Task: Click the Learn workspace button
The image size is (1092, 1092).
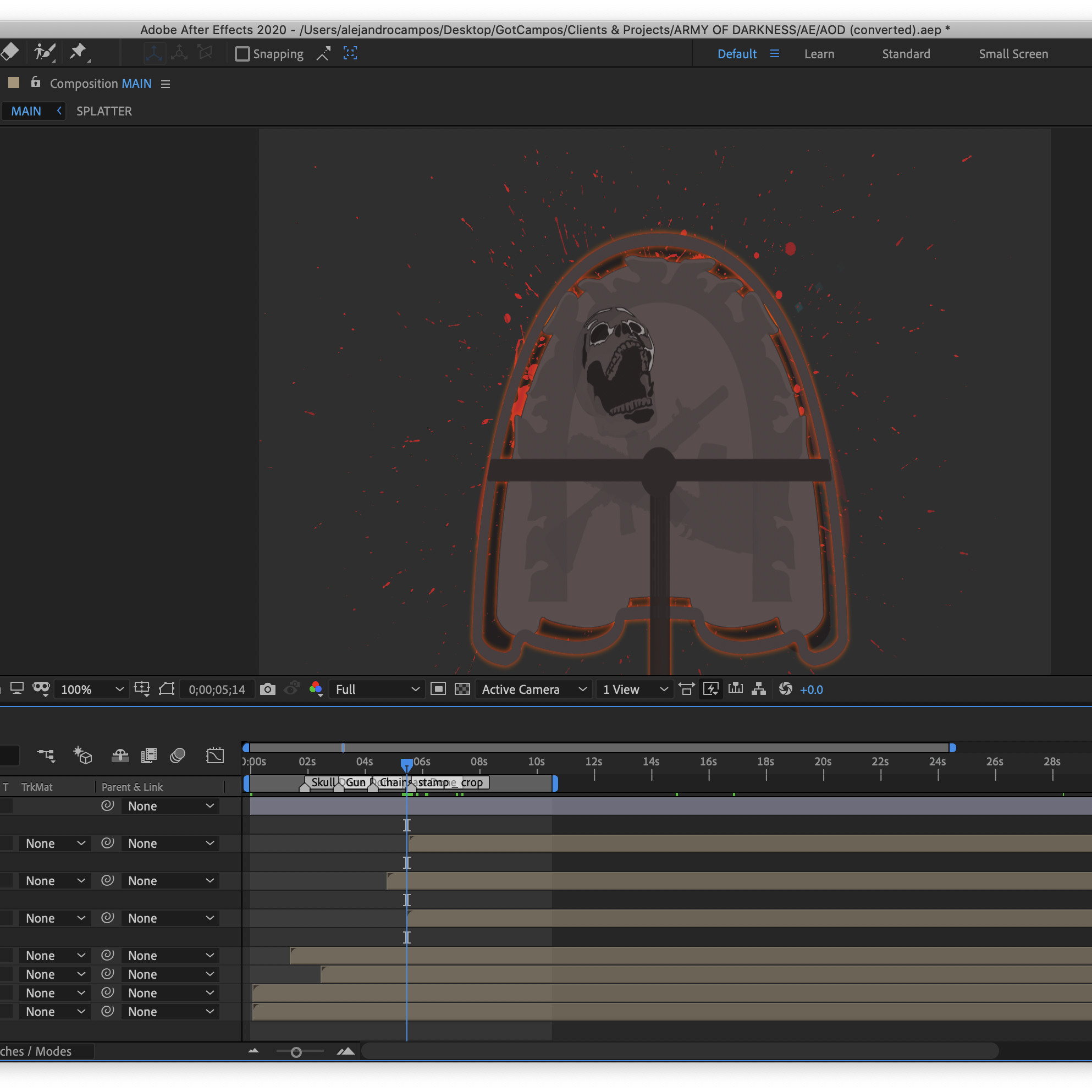Action: tap(819, 54)
